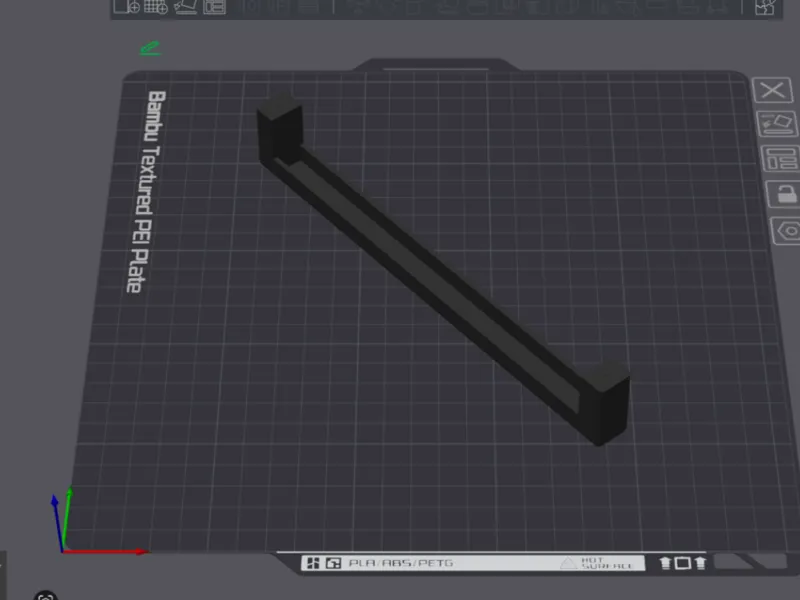Auto orient objects on this plate
Image resolution: width=800 pixels, height=600 pixels.
pos(777,123)
